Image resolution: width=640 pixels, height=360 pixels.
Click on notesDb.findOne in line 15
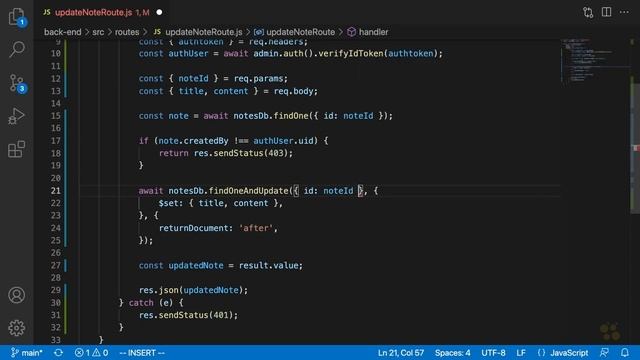pyautogui.click(x=271, y=116)
